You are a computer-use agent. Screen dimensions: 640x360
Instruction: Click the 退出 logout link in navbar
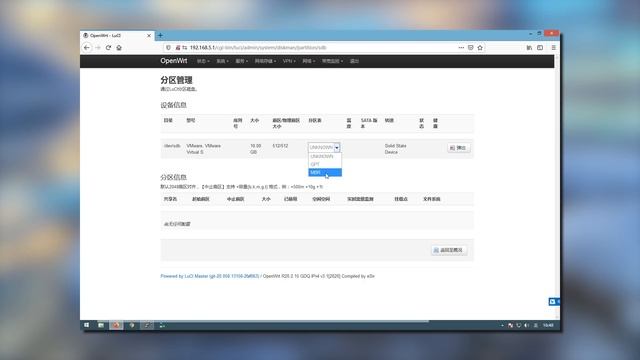tap(354, 61)
